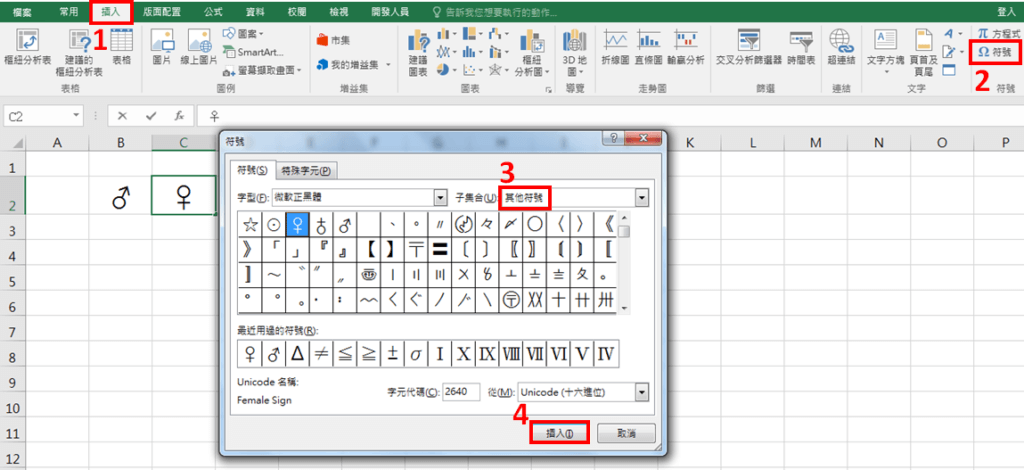1024x470 pixels.
Task: Expand the 子集合 subset dropdown
Action: click(x=641, y=198)
